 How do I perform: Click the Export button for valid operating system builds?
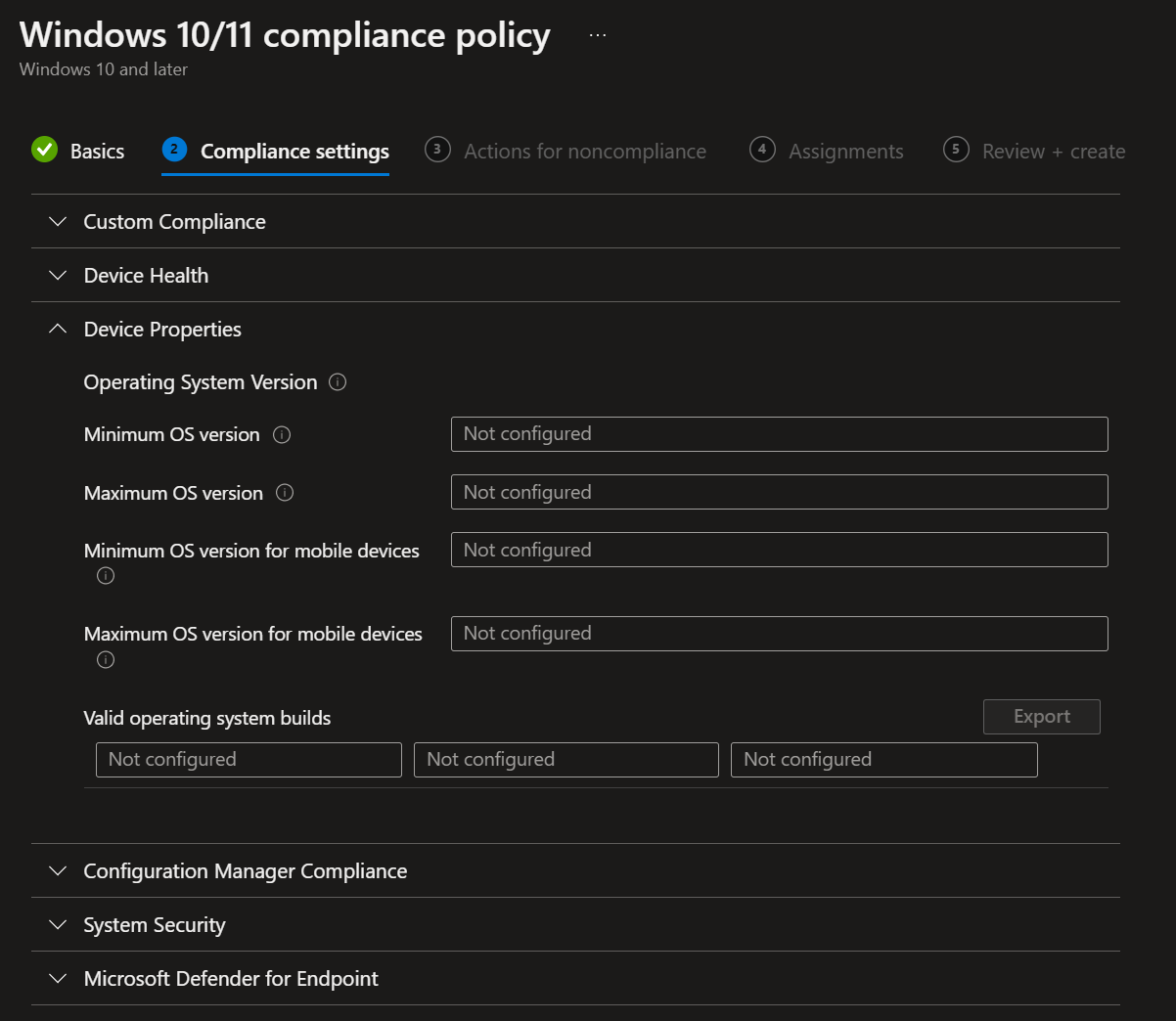click(x=1041, y=716)
